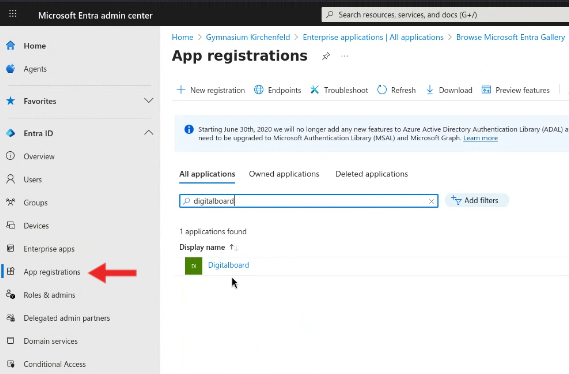Click the Roles & admins icon
The height and width of the screenshot is (374, 569).
[x=11, y=295]
